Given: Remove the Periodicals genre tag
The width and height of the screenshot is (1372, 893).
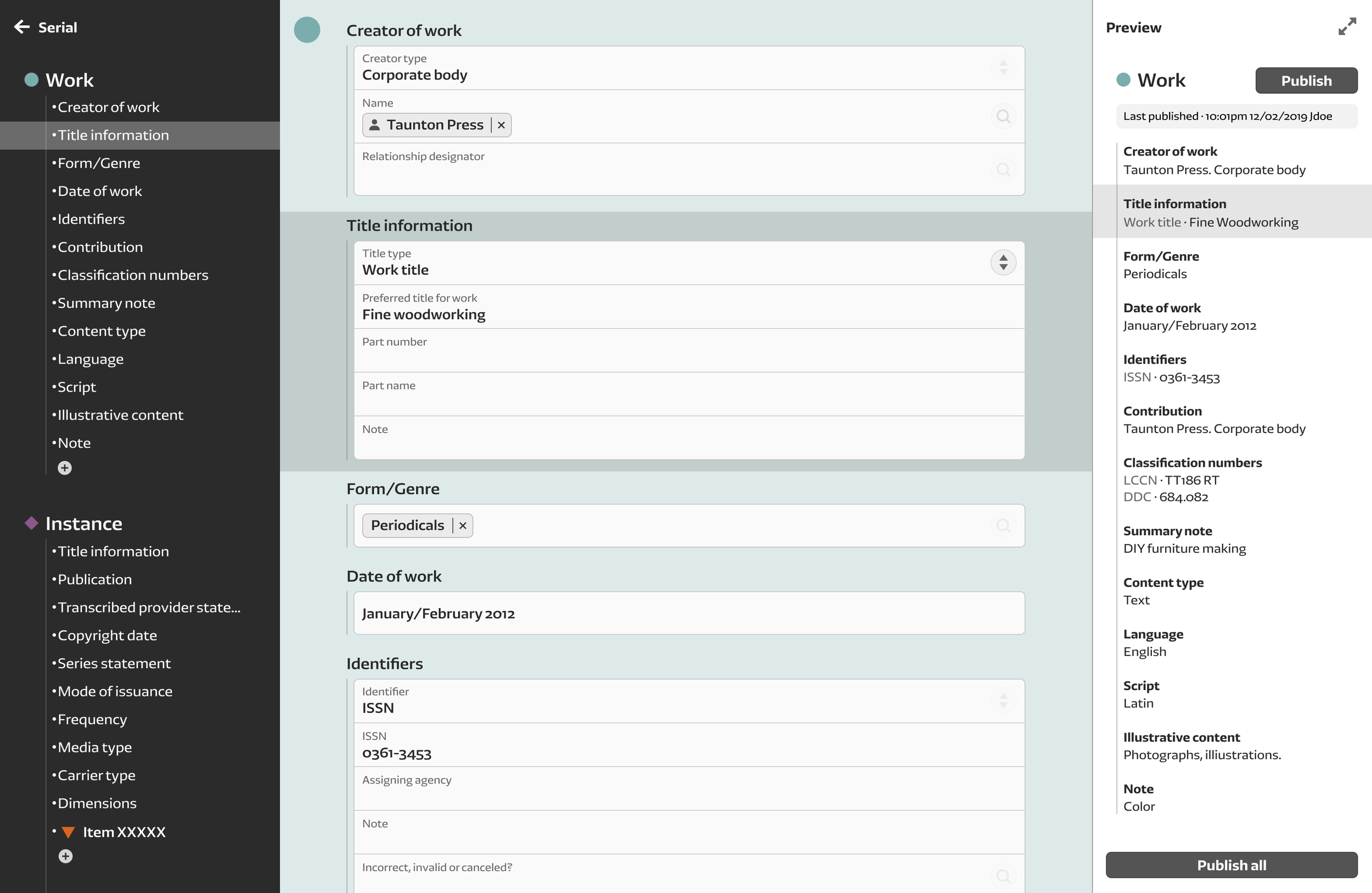Looking at the screenshot, I should pos(462,525).
